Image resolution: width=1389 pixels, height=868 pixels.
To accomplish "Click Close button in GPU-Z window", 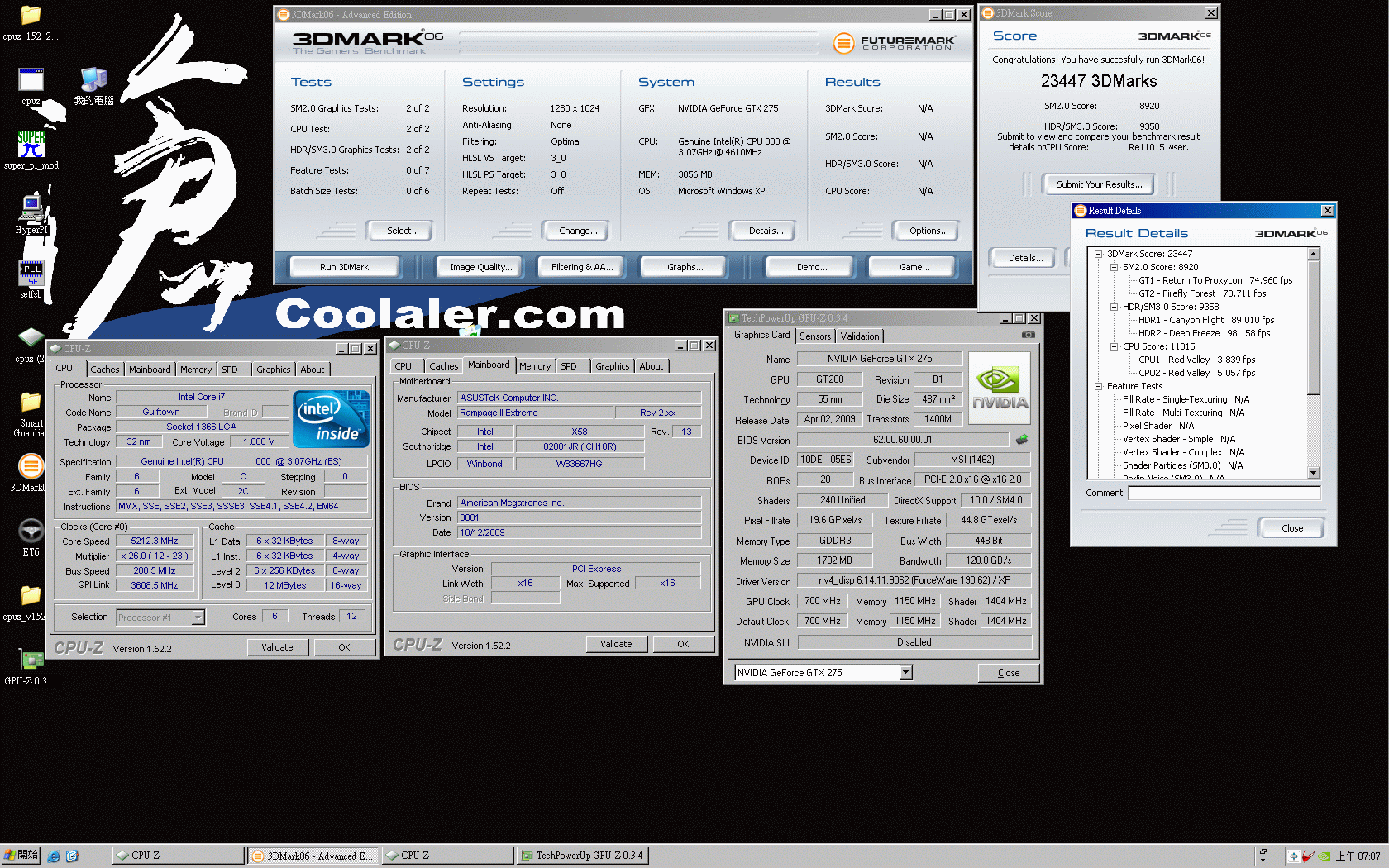I will click(x=1008, y=673).
